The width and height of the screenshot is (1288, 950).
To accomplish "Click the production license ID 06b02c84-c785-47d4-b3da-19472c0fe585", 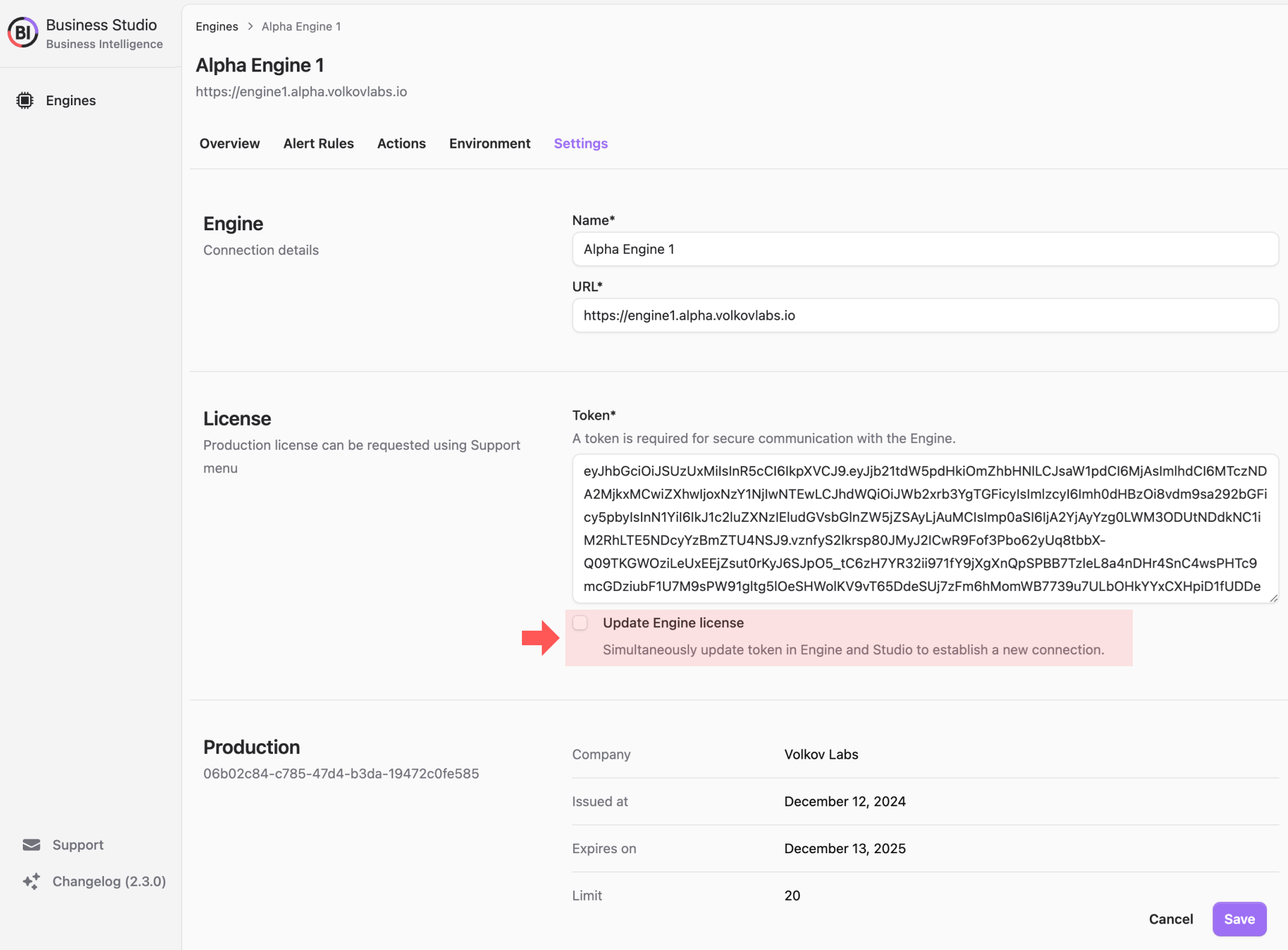I will click(x=341, y=773).
